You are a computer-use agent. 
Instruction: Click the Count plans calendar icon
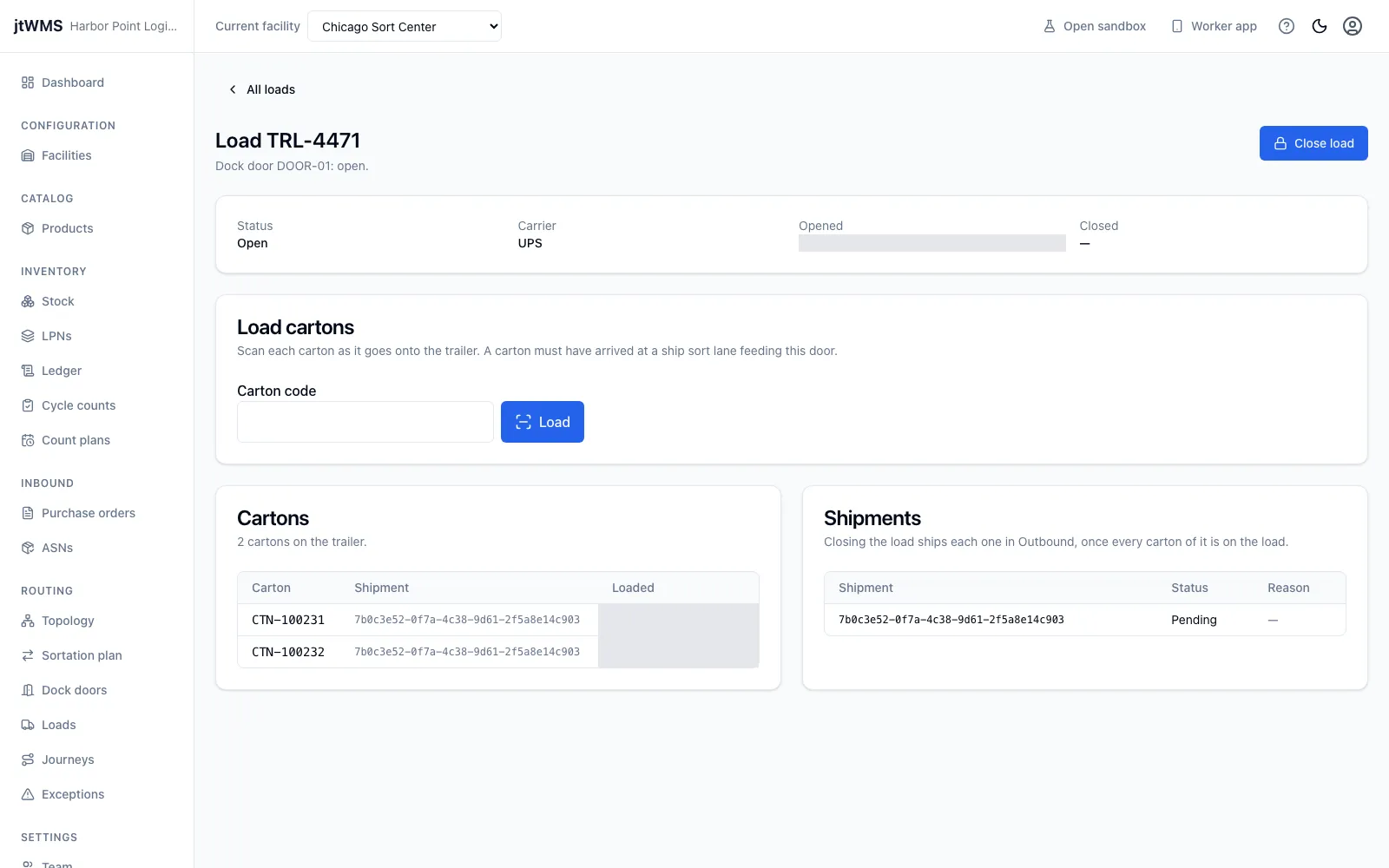[x=28, y=440]
